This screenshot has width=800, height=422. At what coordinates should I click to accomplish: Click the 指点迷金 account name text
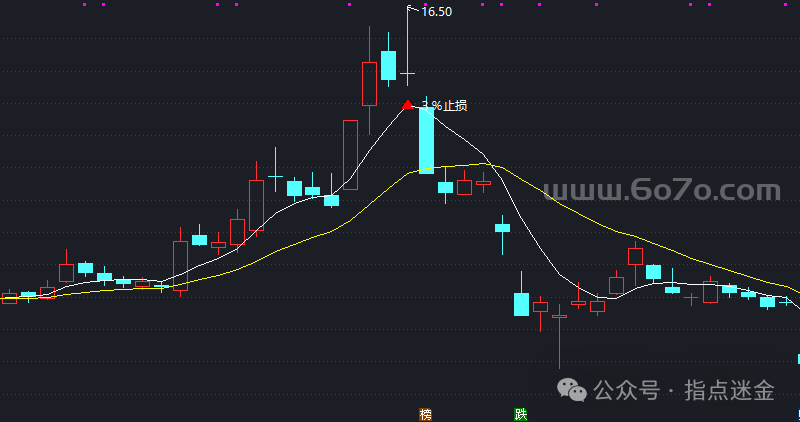click(x=729, y=391)
